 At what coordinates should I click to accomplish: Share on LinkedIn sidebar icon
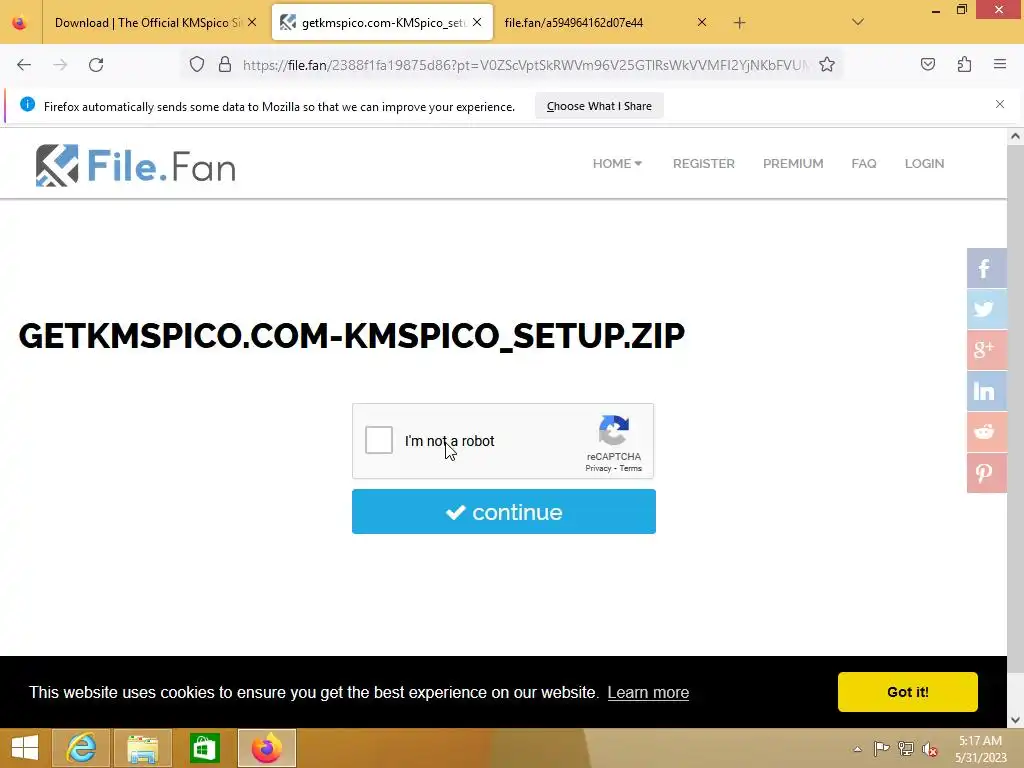point(986,391)
